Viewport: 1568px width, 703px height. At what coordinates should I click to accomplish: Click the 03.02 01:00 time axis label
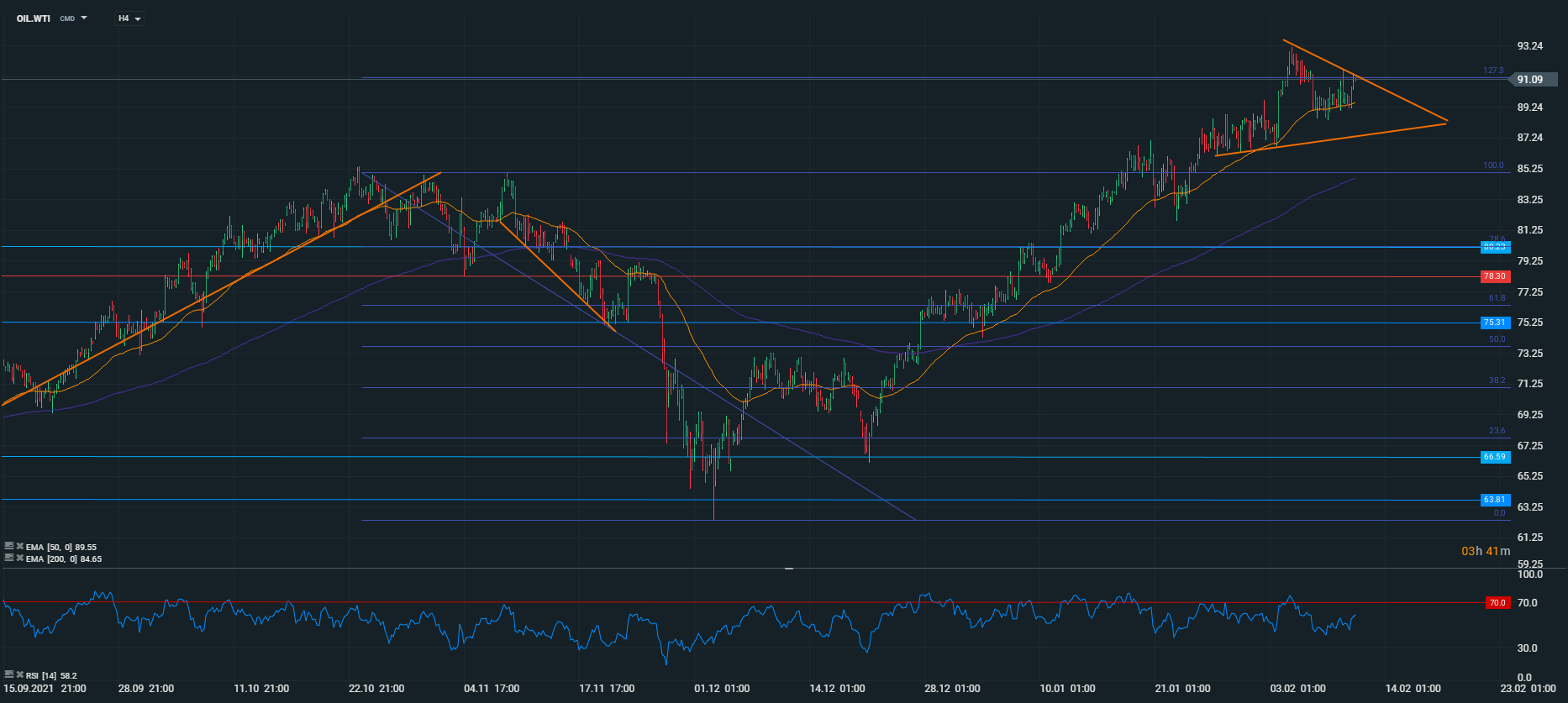(1297, 689)
